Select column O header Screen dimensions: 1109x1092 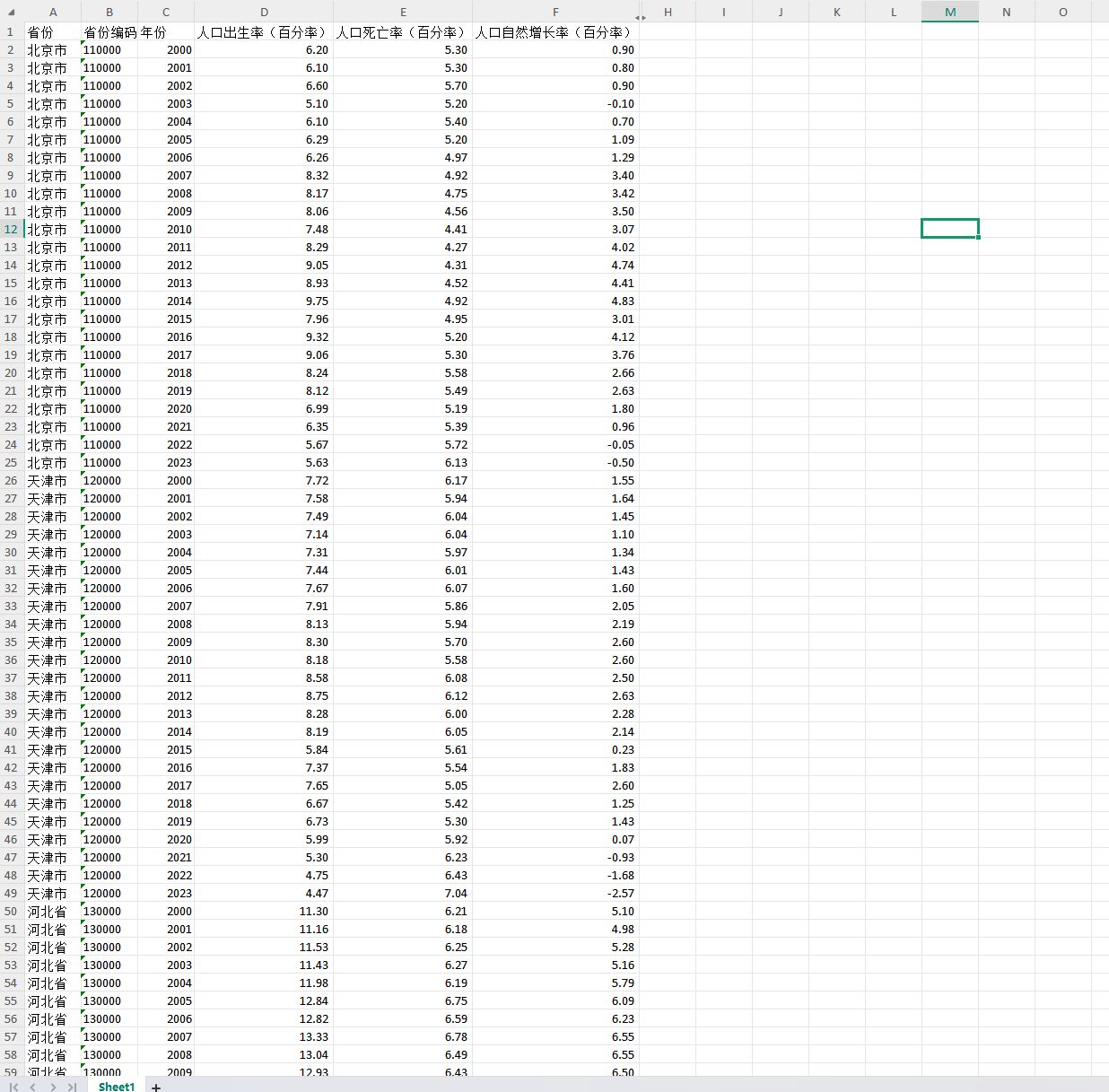1063,12
